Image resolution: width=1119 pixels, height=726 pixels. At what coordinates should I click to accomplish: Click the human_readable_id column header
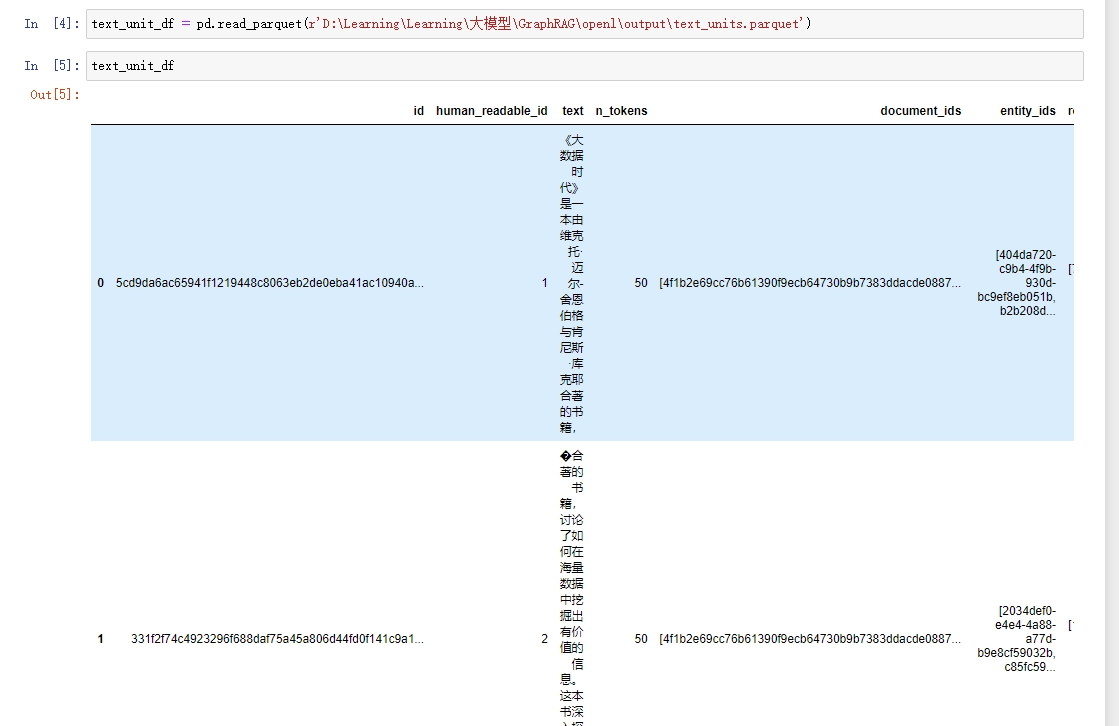(492, 111)
